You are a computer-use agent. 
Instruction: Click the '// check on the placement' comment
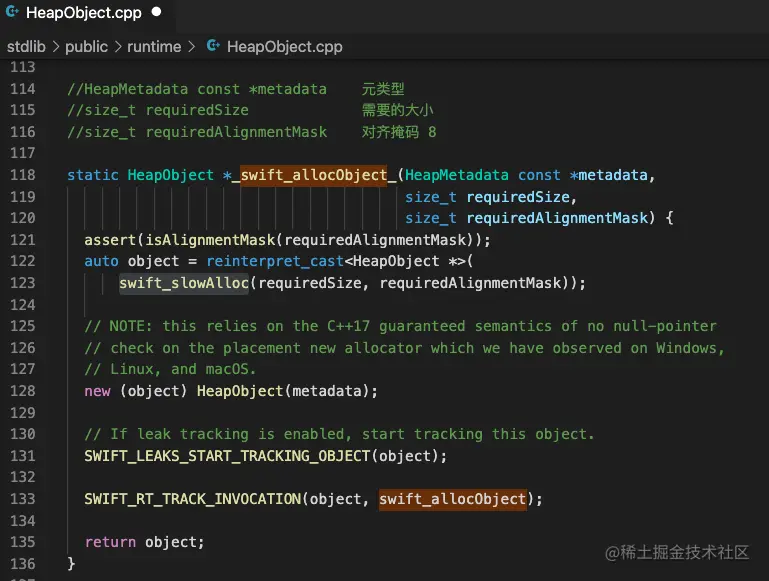pos(405,348)
